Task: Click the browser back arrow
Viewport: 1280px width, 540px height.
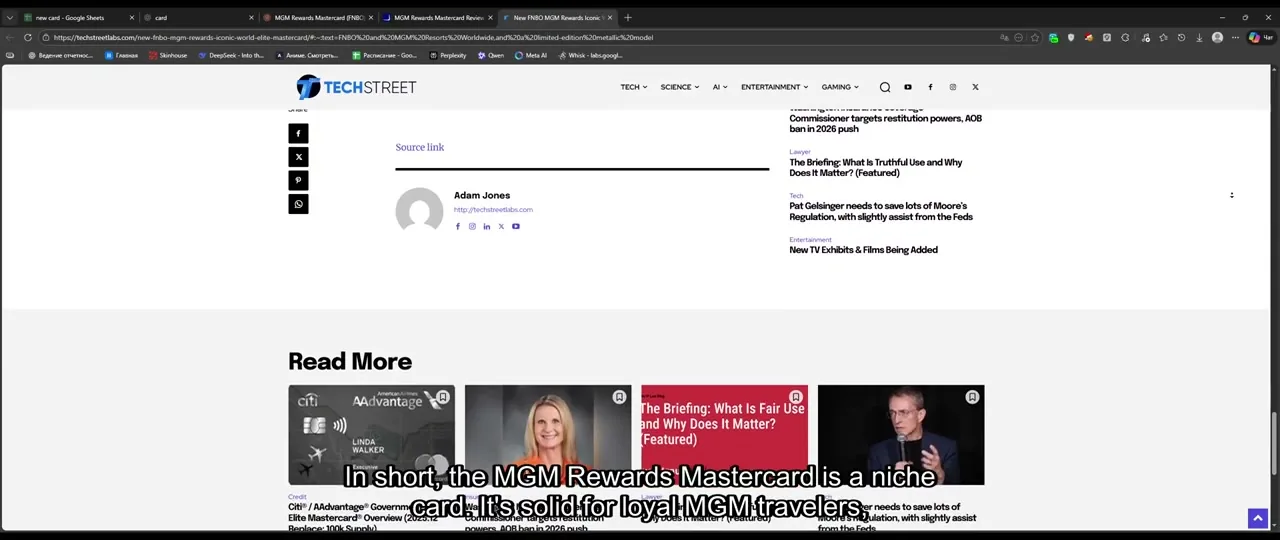Action: click(x=10, y=37)
